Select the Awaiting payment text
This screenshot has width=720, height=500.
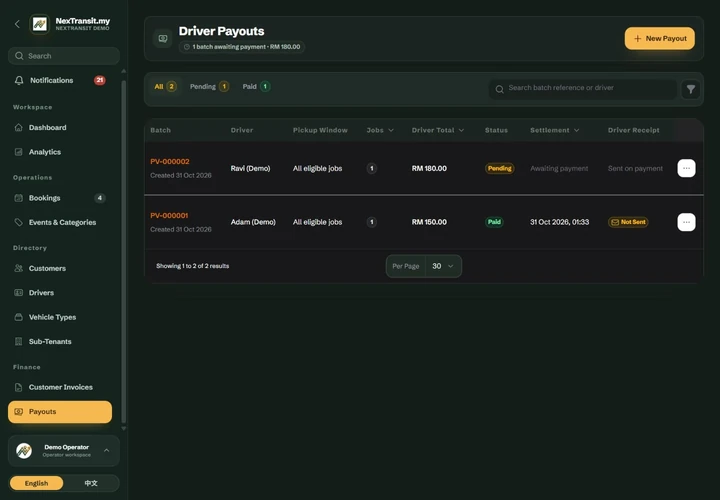tap(559, 169)
